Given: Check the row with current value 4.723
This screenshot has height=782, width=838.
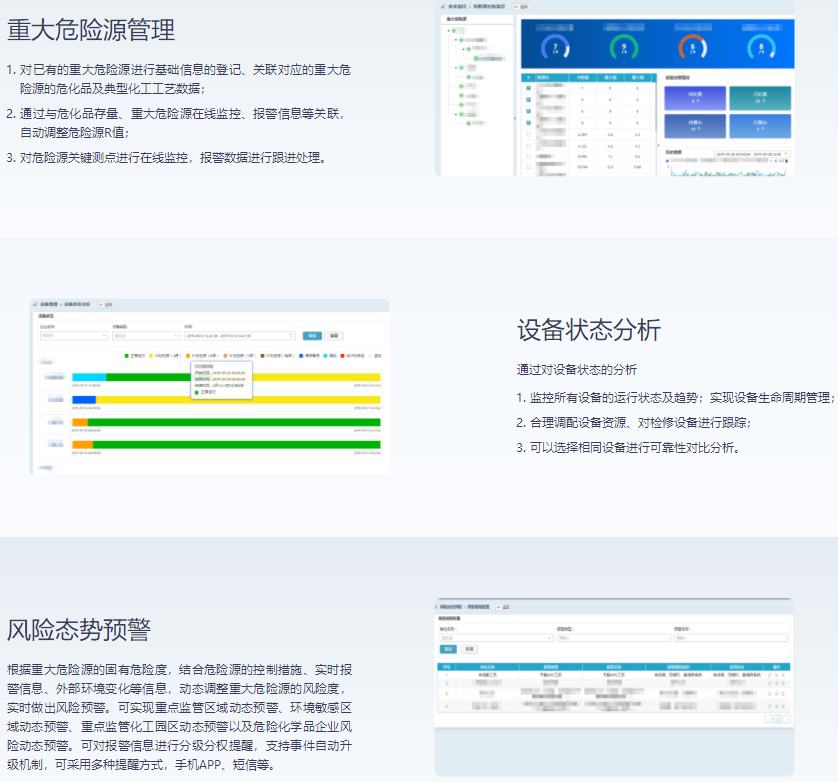Looking at the screenshot, I should pyautogui.click(x=529, y=146).
